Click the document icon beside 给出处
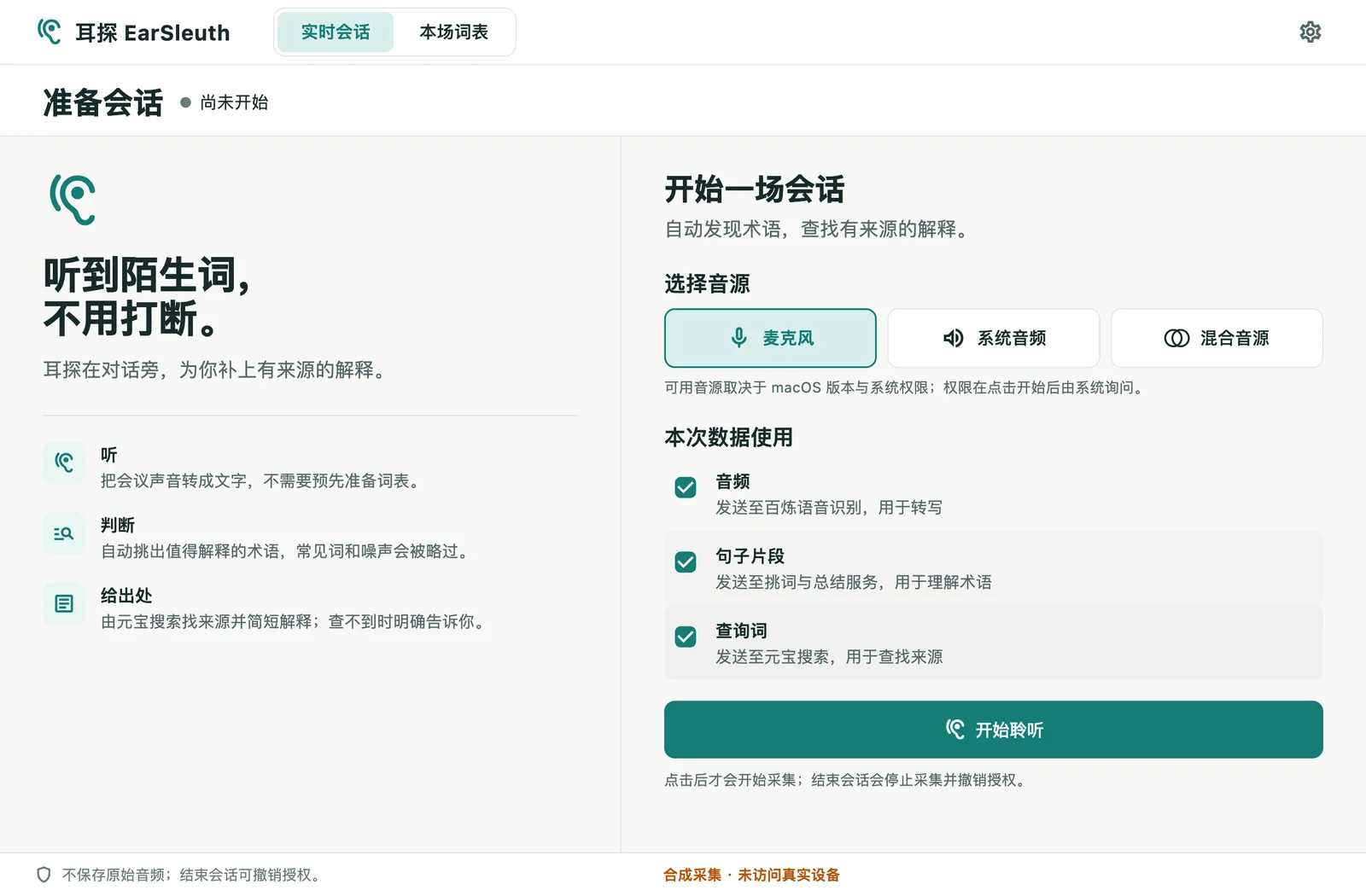1366x896 pixels. click(x=64, y=604)
